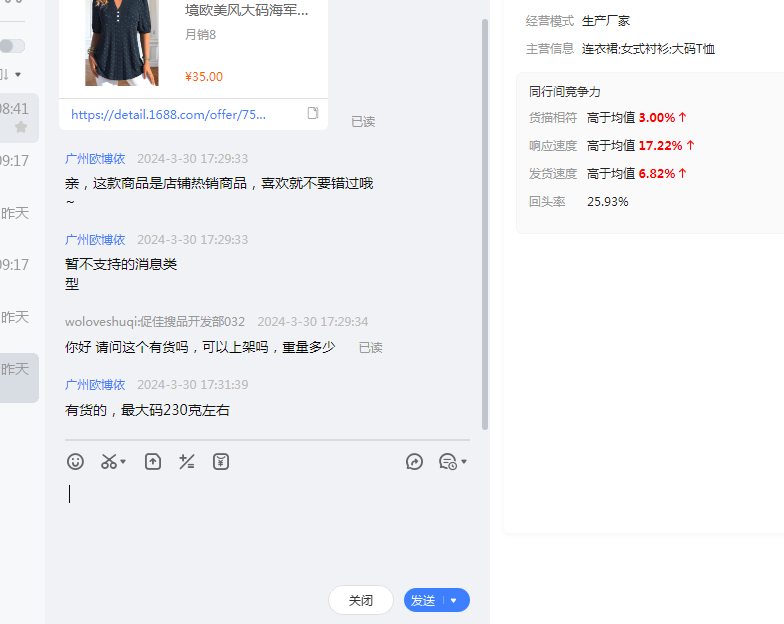Expand the screenshot options arrow
784x624 pixels.
[x=124, y=462]
